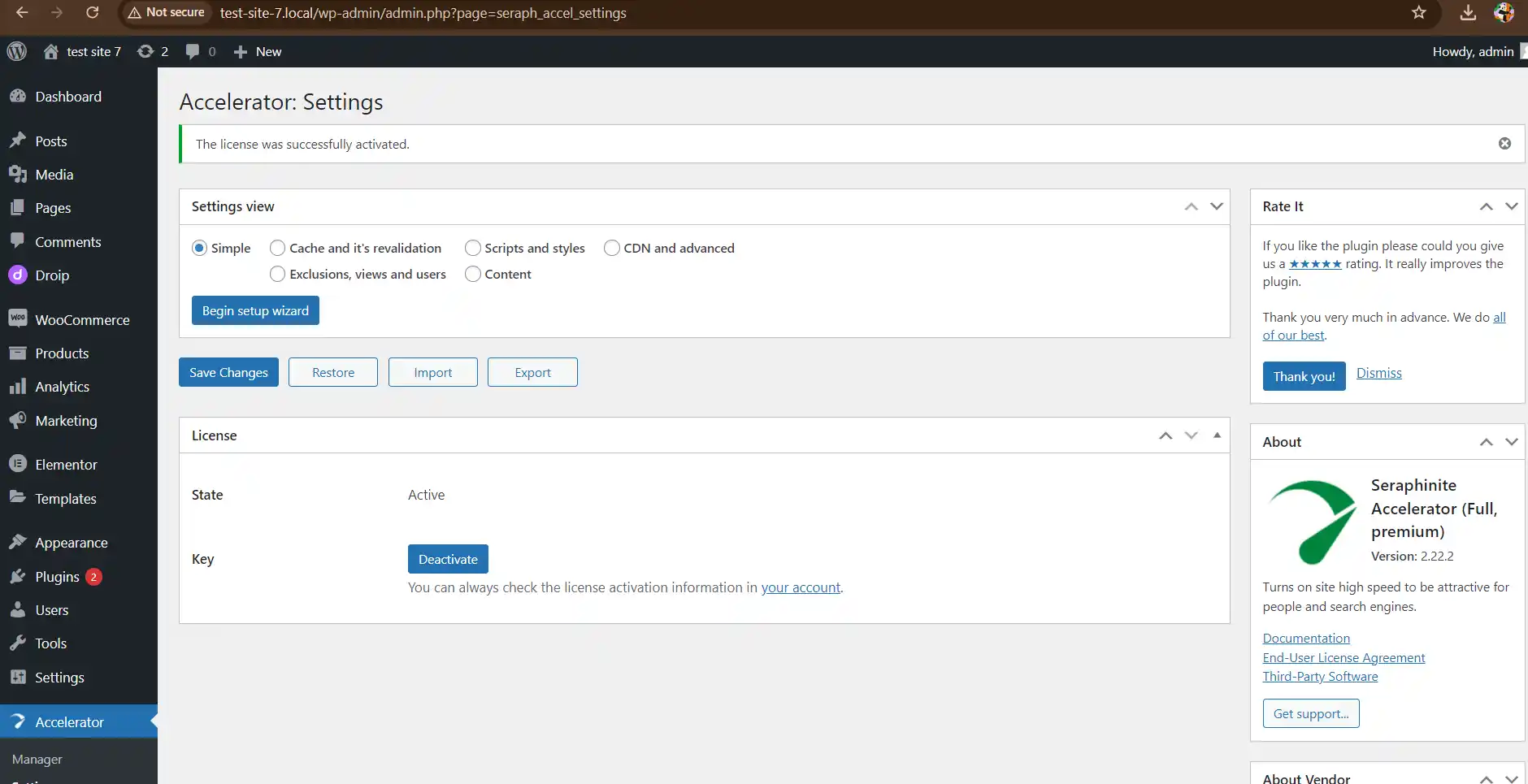Move the About panel up
The height and width of the screenshot is (784, 1528).
(1487, 441)
